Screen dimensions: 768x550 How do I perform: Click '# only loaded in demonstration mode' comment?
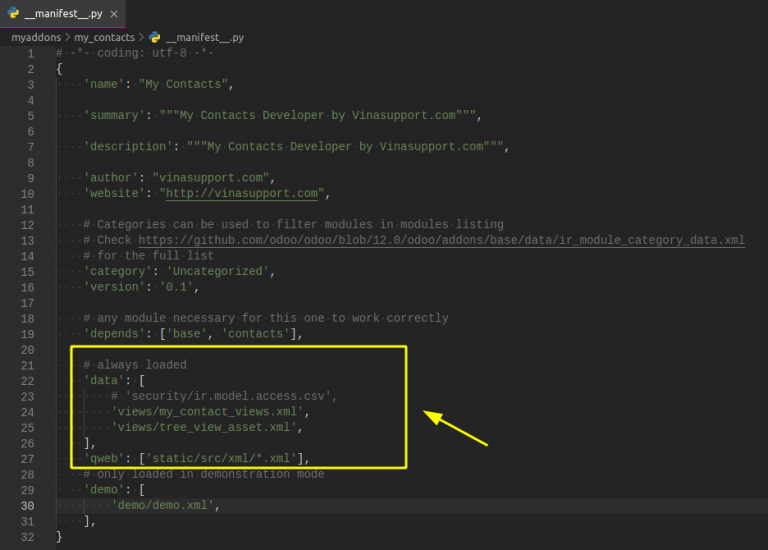point(204,474)
